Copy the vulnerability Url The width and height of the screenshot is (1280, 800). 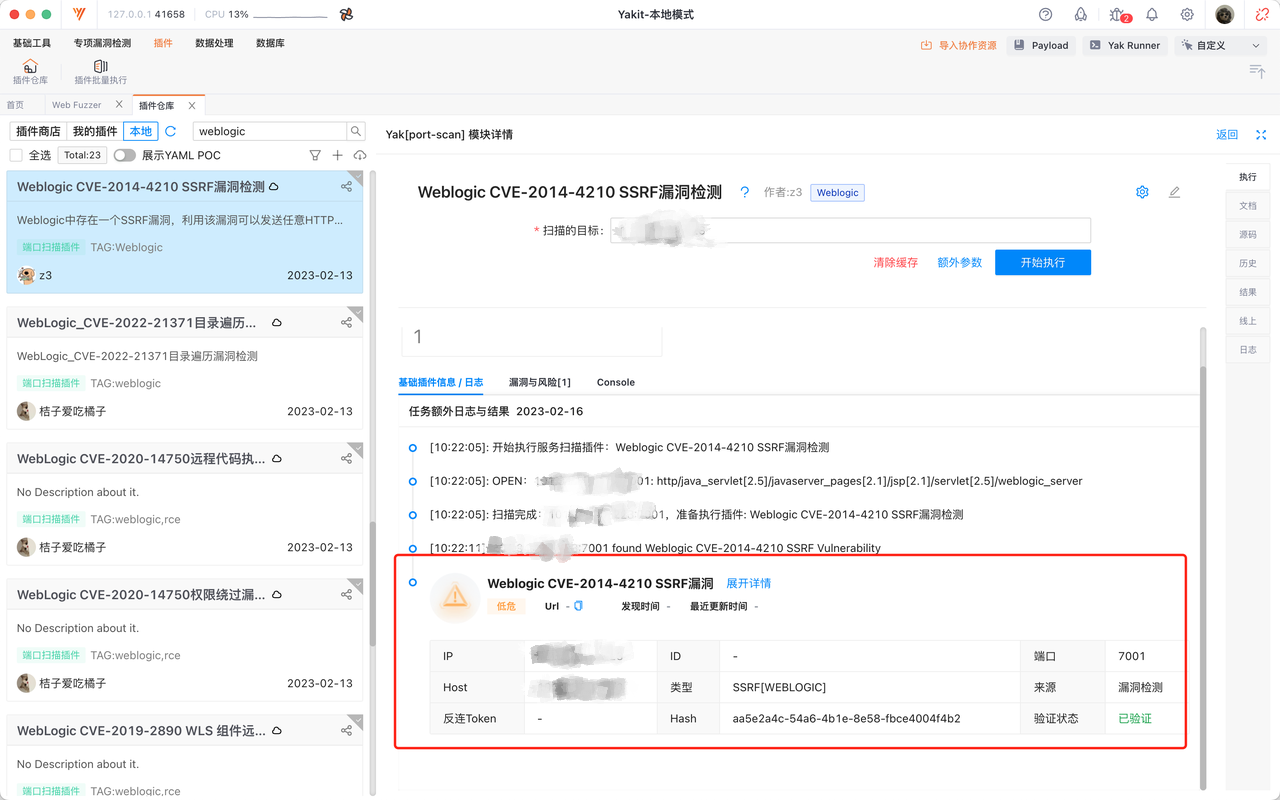pos(578,606)
